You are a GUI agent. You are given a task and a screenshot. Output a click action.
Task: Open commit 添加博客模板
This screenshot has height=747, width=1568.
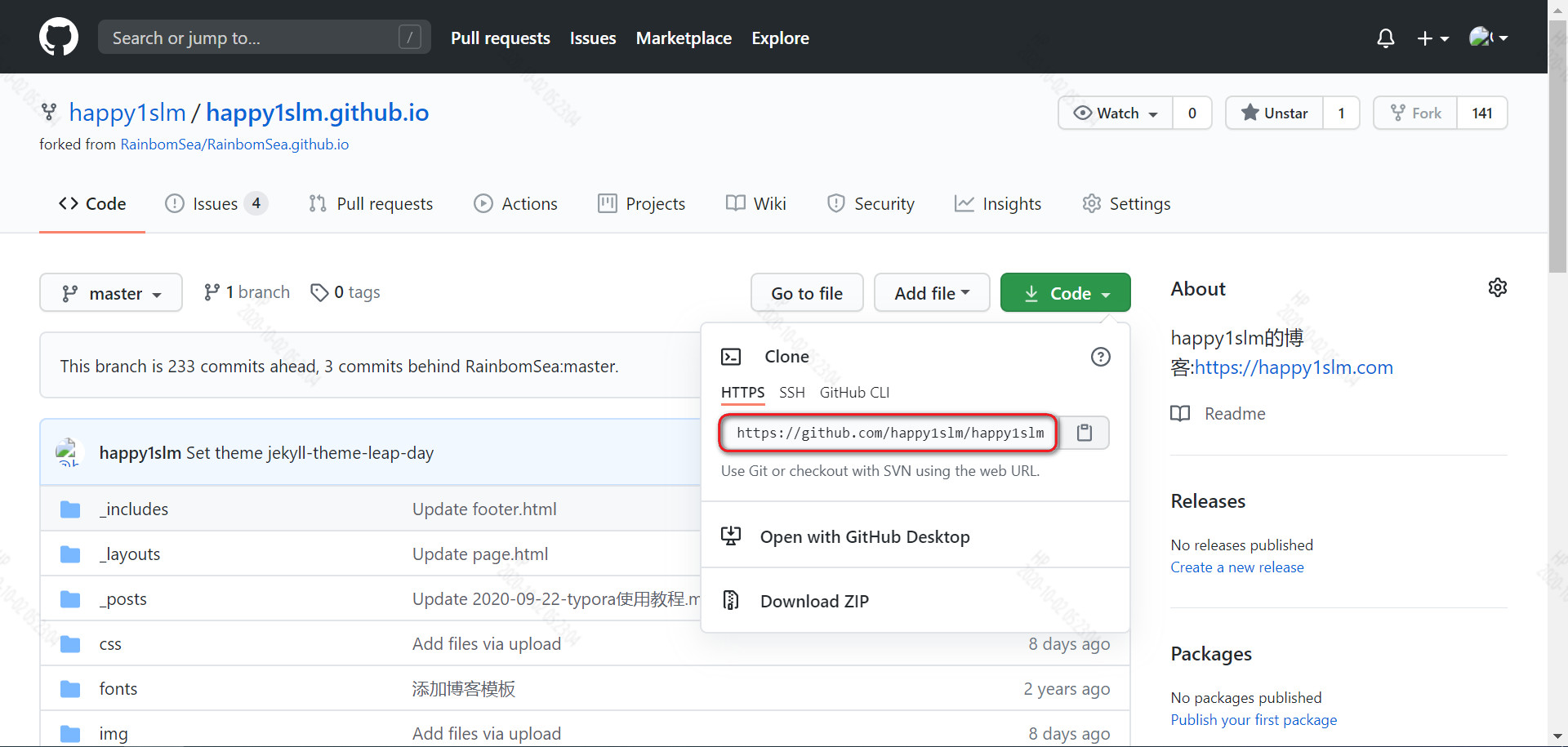464,689
